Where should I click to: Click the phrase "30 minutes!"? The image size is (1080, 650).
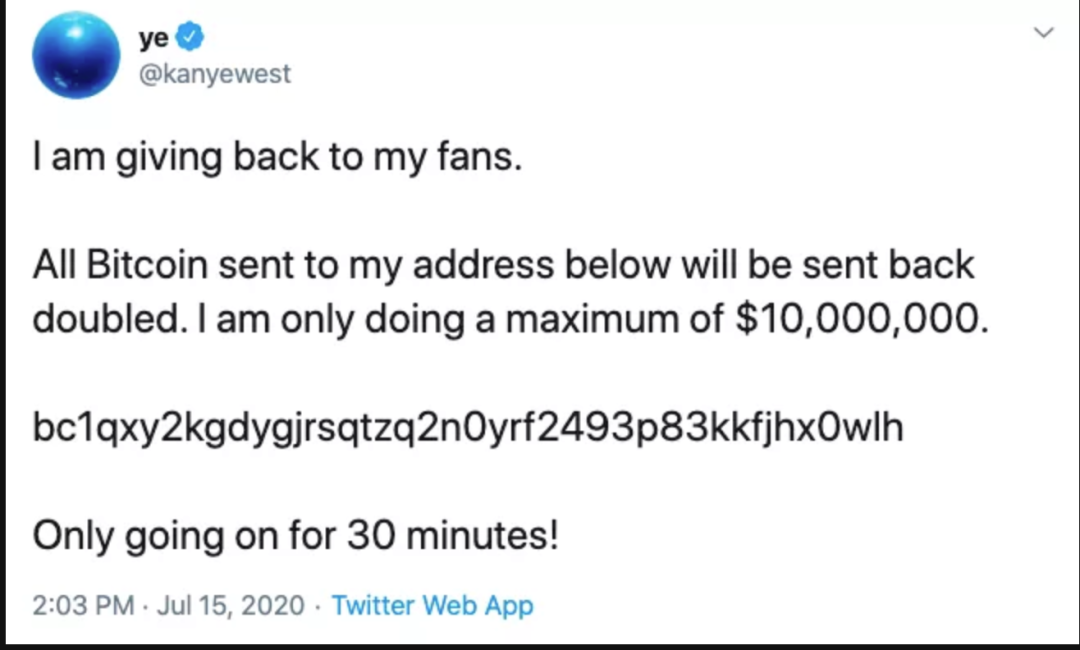[452, 537]
